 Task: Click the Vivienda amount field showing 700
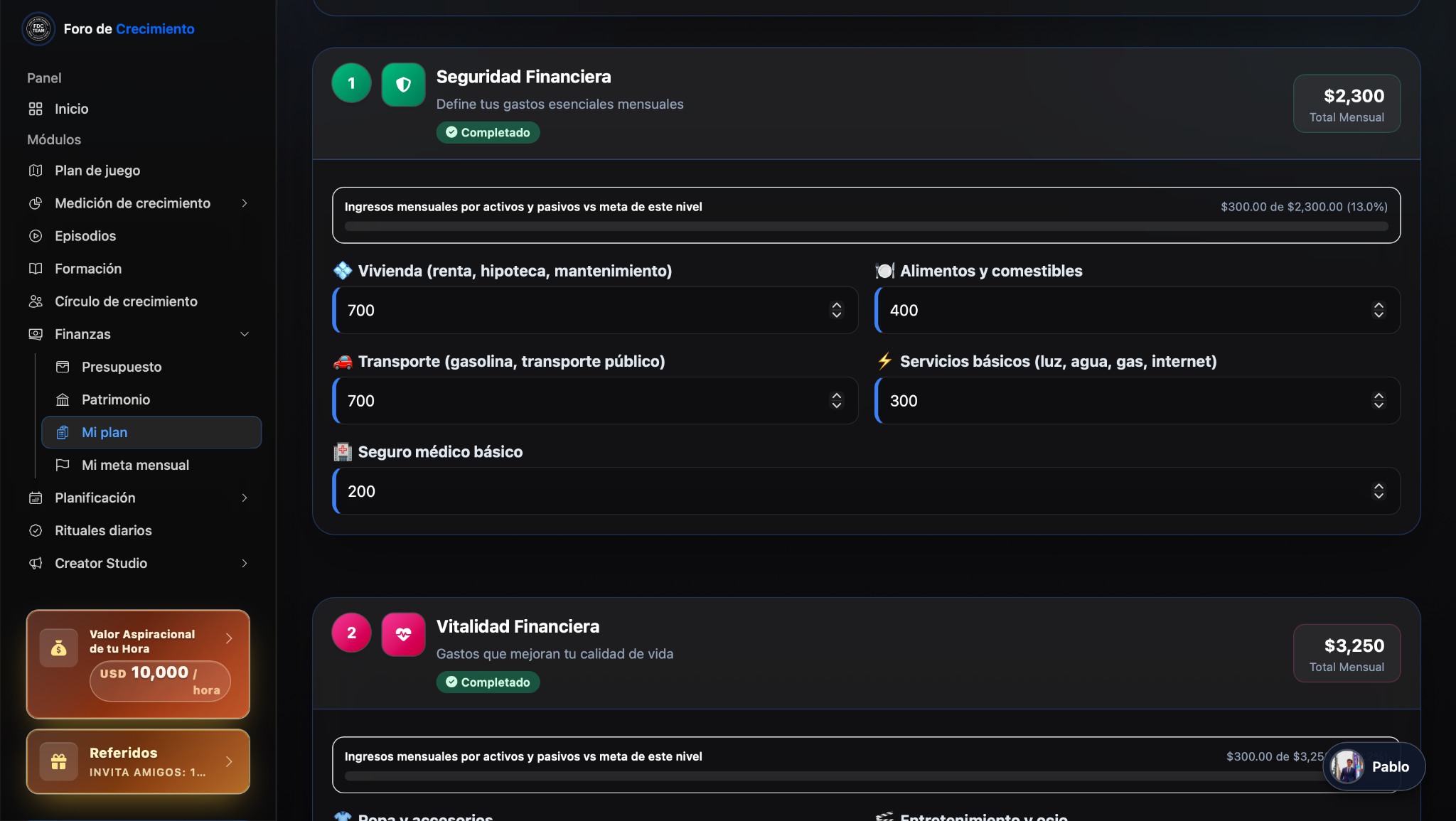coord(596,310)
